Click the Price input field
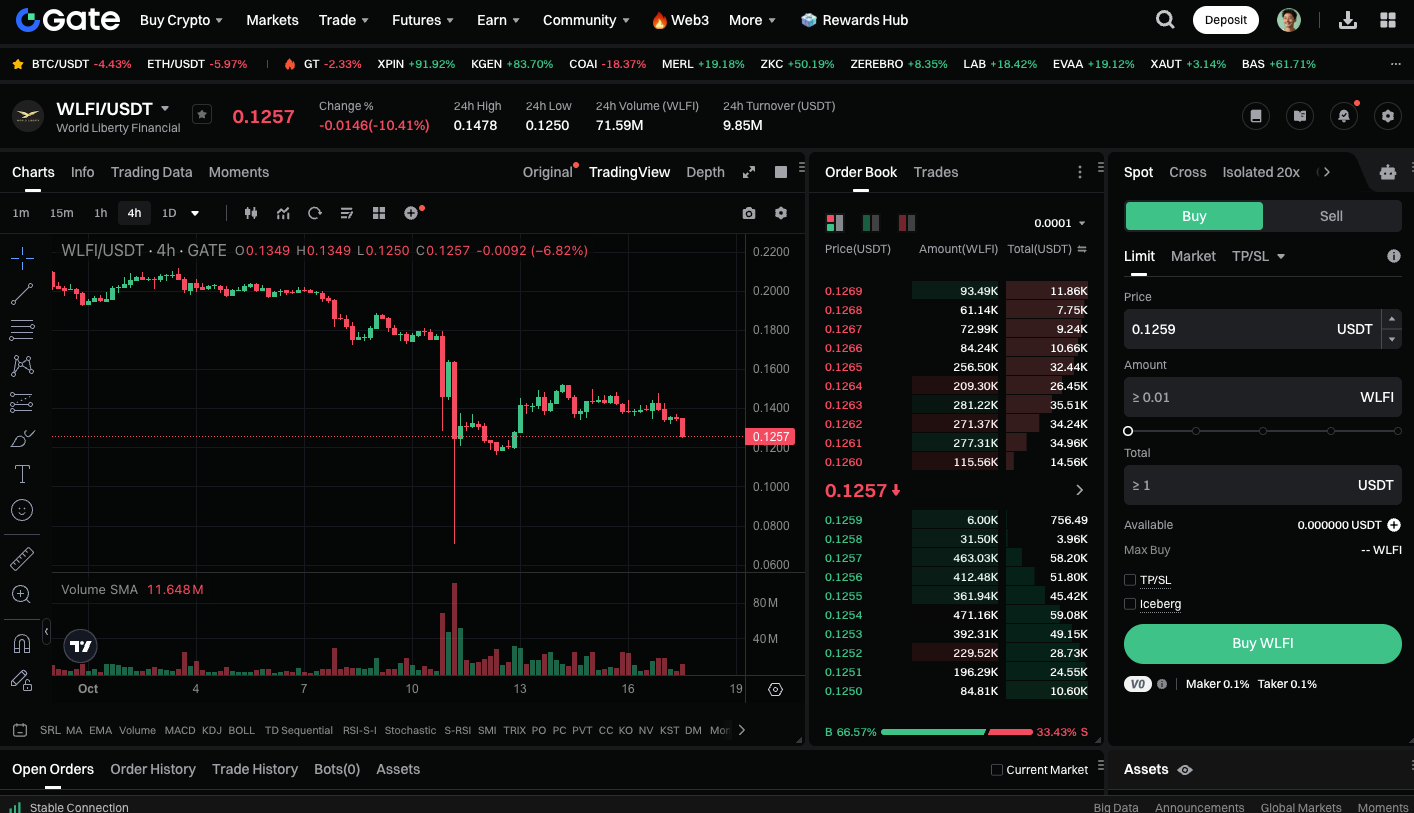 [1252, 329]
